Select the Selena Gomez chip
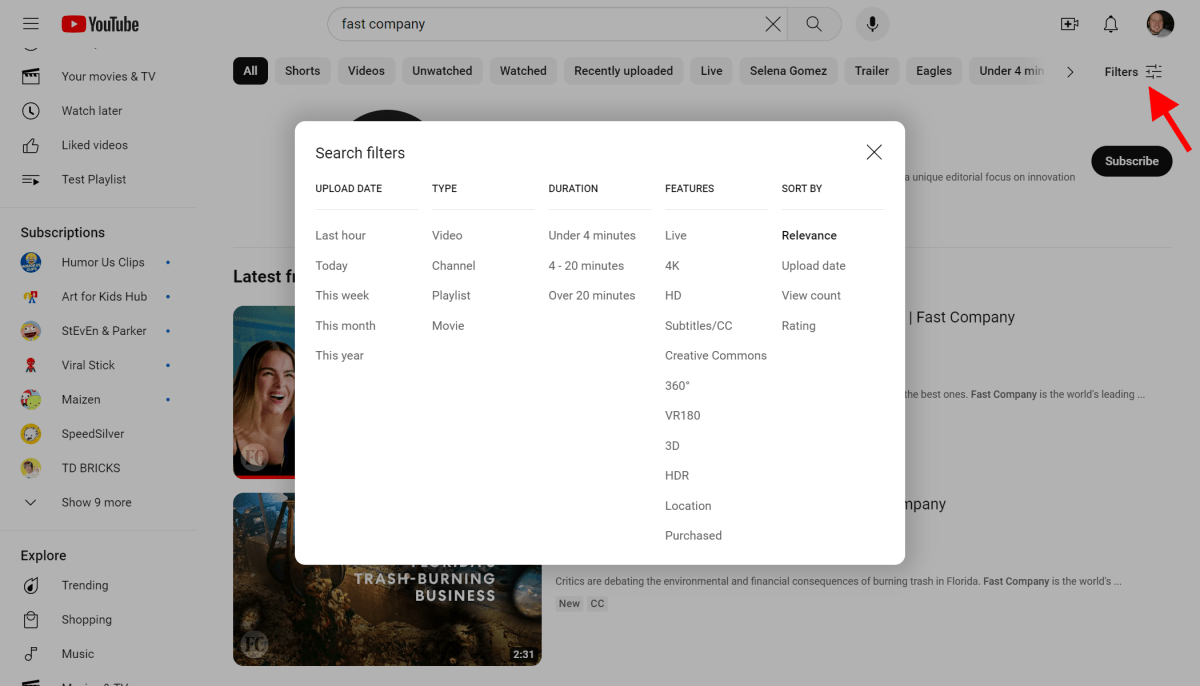The height and width of the screenshot is (686, 1200). 788,71
